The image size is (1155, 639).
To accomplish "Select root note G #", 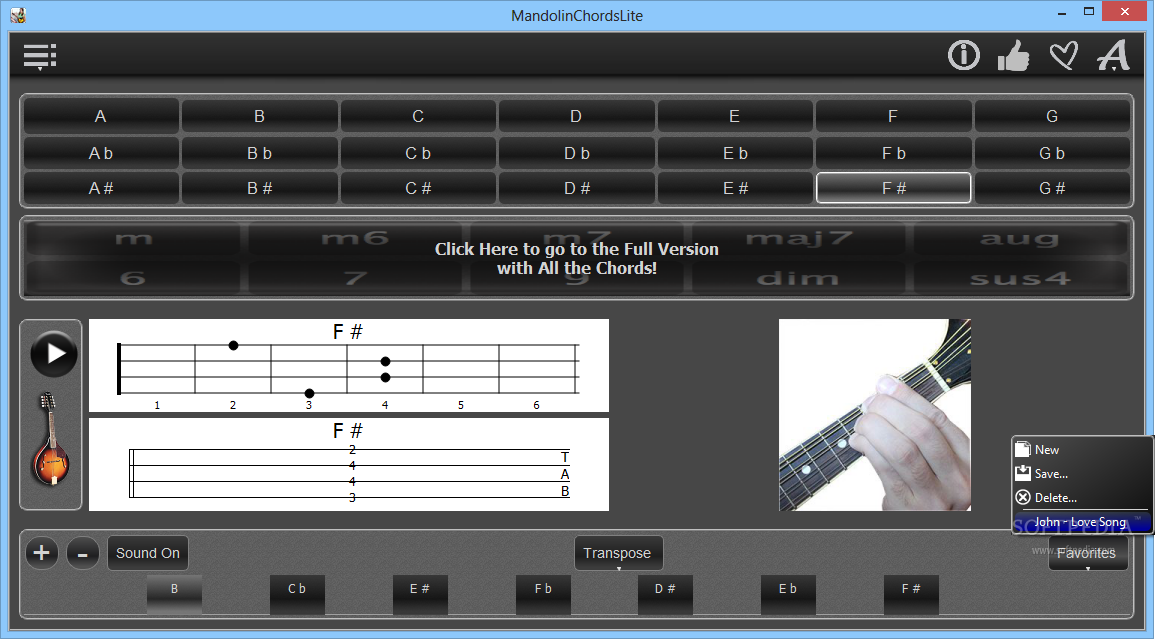I will (x=1052, y=188).
